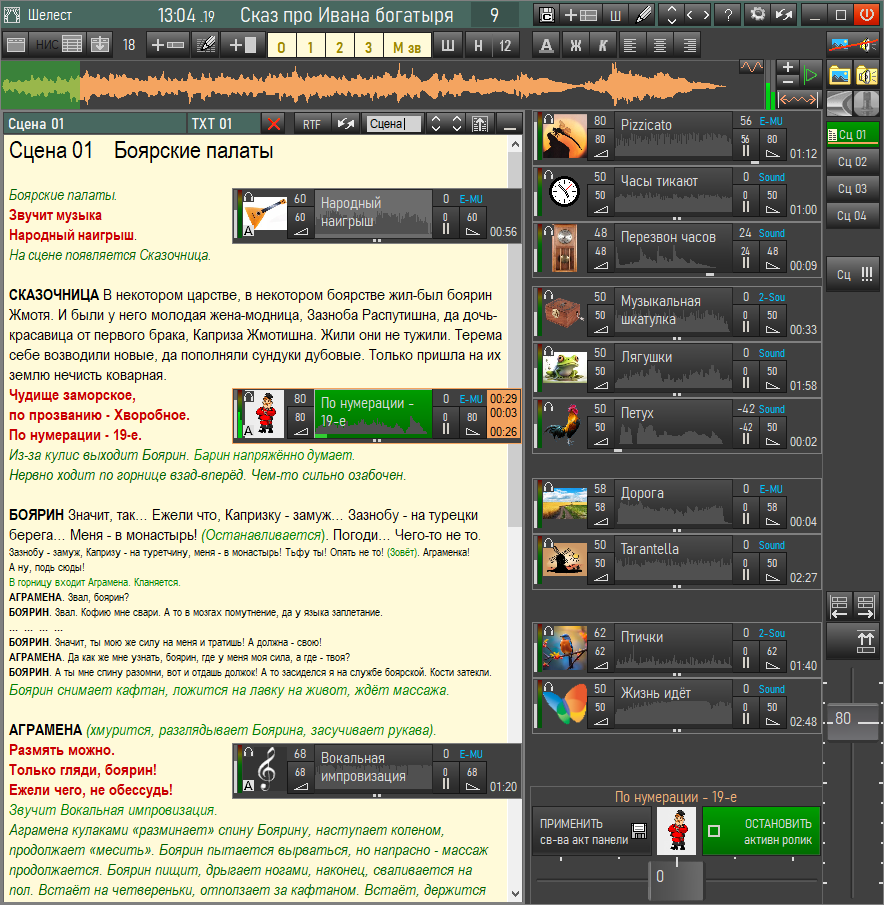Click the add block plus-rectangle icon

(243, 44)
